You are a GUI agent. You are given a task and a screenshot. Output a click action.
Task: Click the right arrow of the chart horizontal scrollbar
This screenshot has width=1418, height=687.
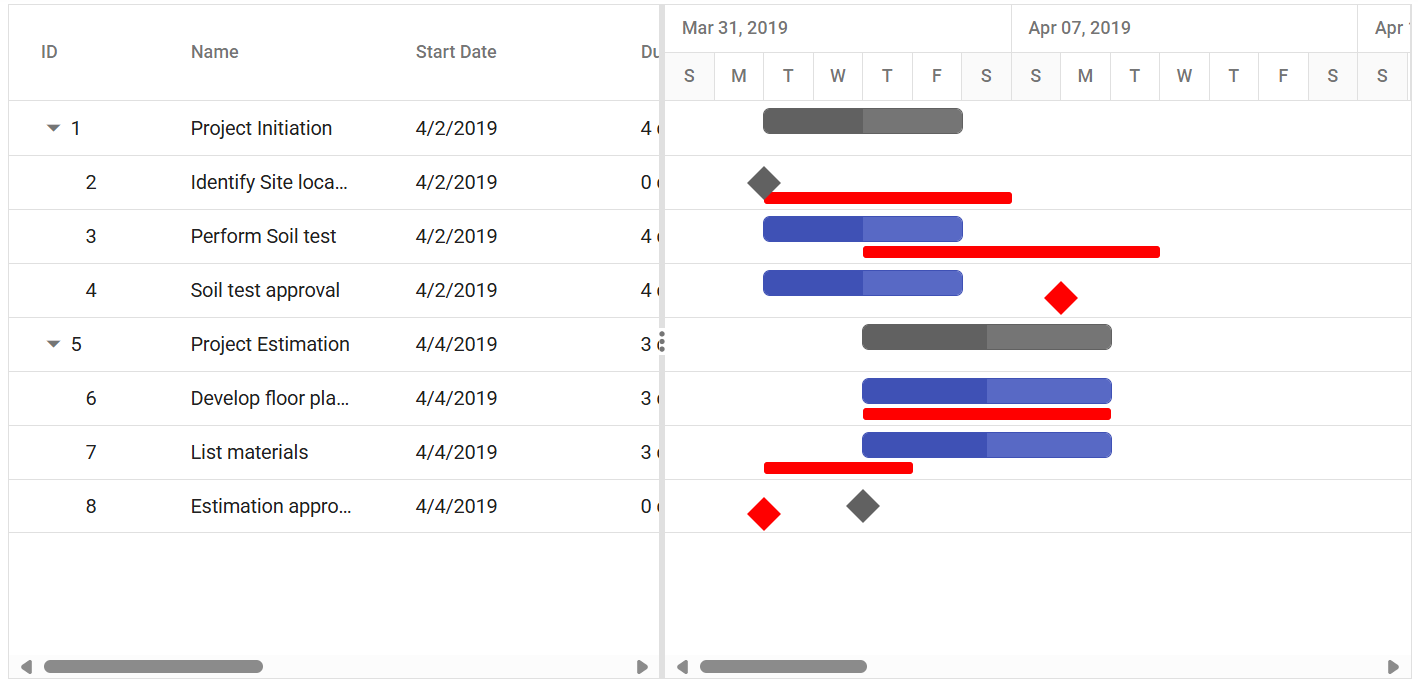pos(1394,667)
